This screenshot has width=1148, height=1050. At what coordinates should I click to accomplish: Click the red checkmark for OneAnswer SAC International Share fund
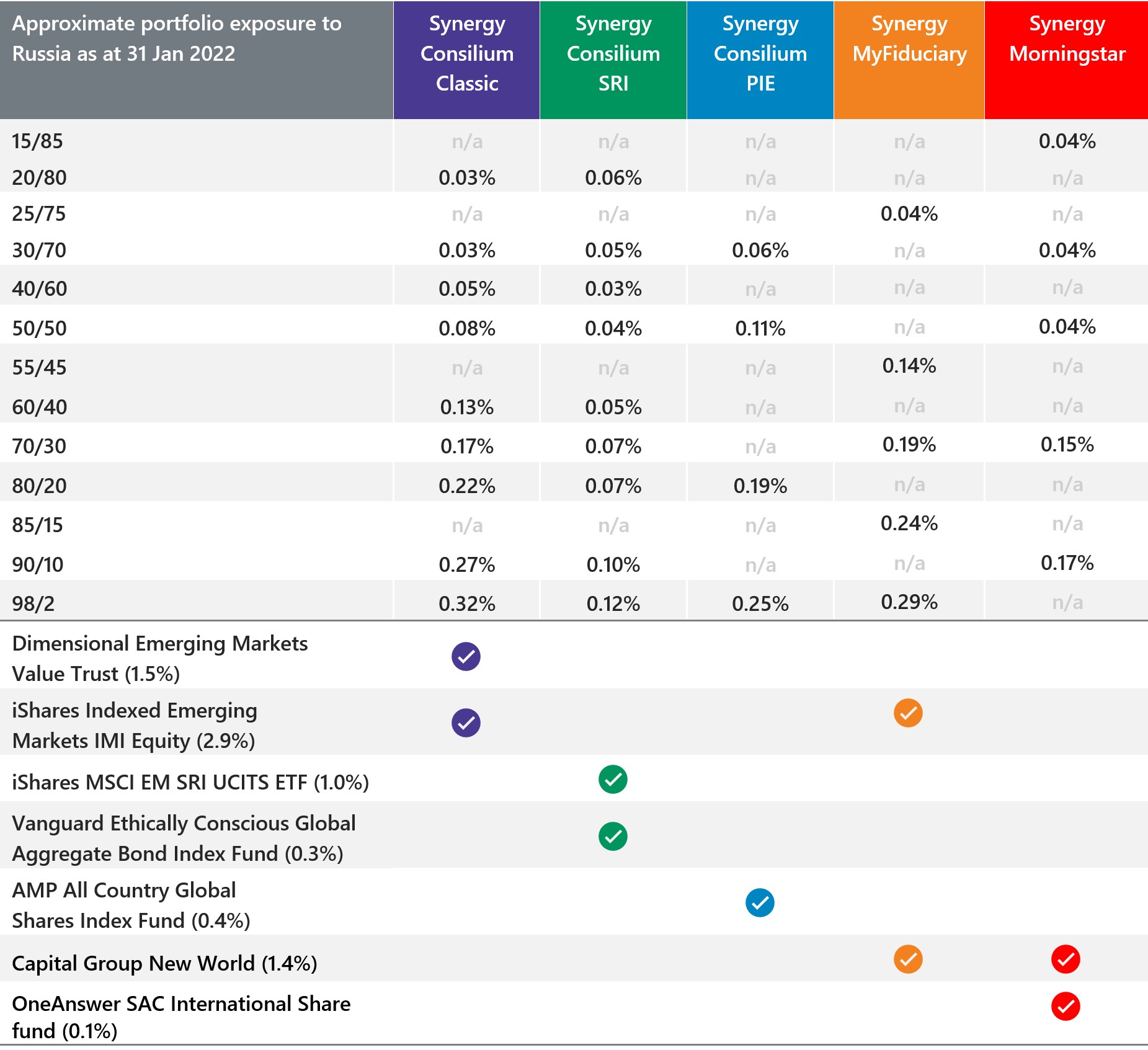coord(1066,1006)
